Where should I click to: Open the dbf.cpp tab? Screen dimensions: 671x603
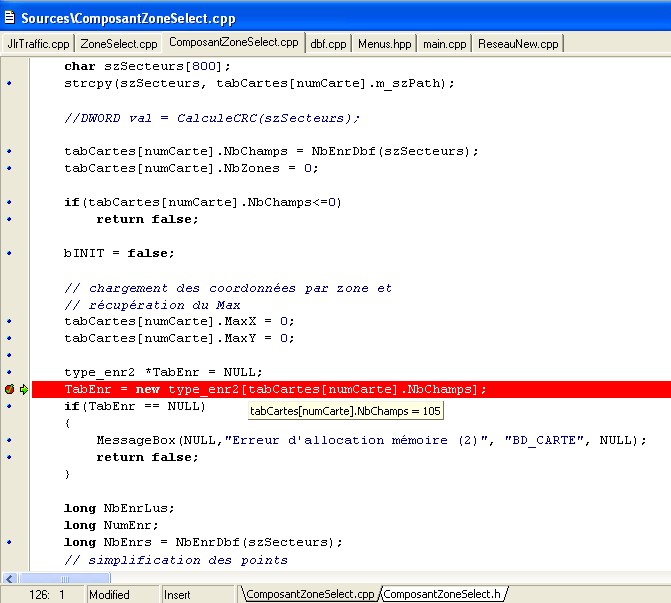tap(328, 44)
